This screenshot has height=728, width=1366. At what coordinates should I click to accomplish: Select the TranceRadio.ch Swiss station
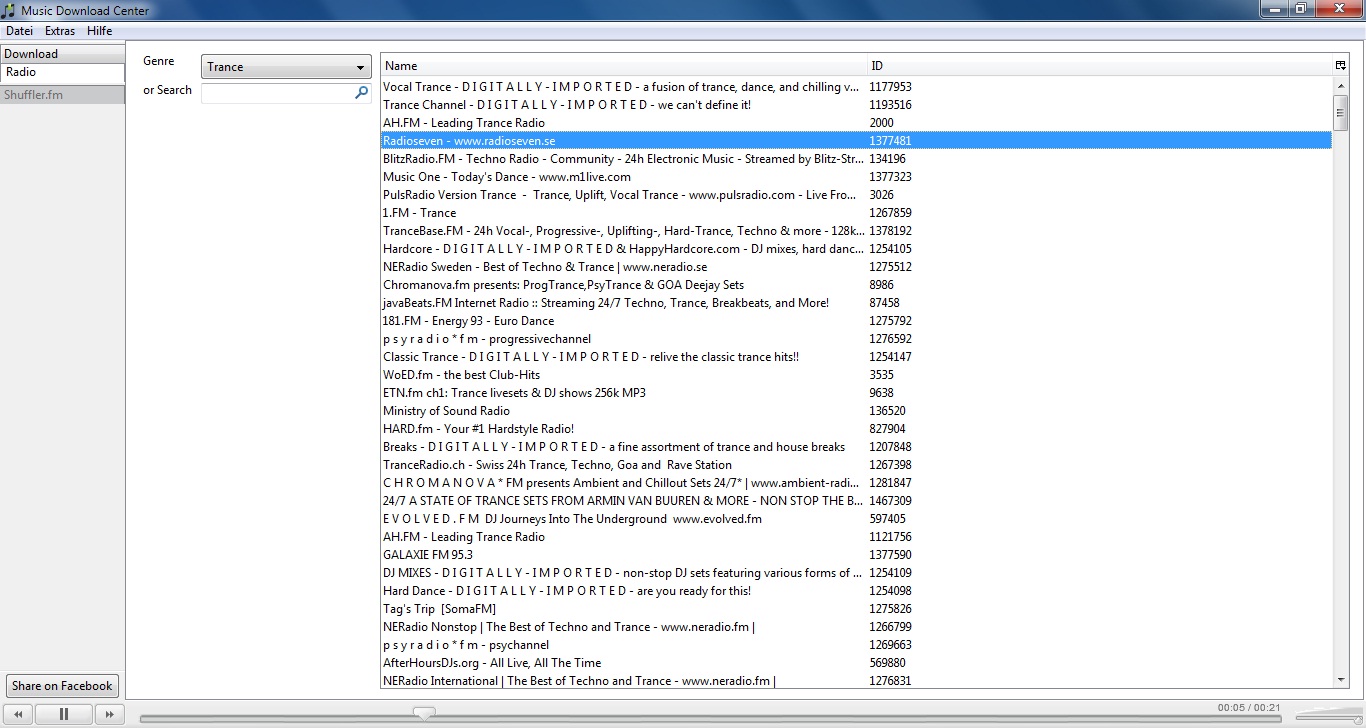[x=857, y=465]
